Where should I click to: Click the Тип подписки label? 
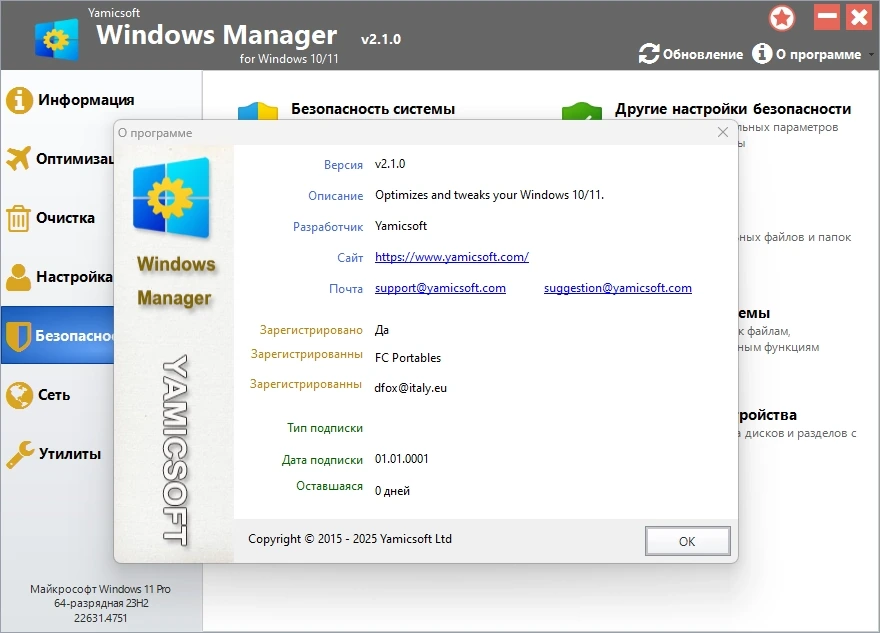[x=325, y=428]
